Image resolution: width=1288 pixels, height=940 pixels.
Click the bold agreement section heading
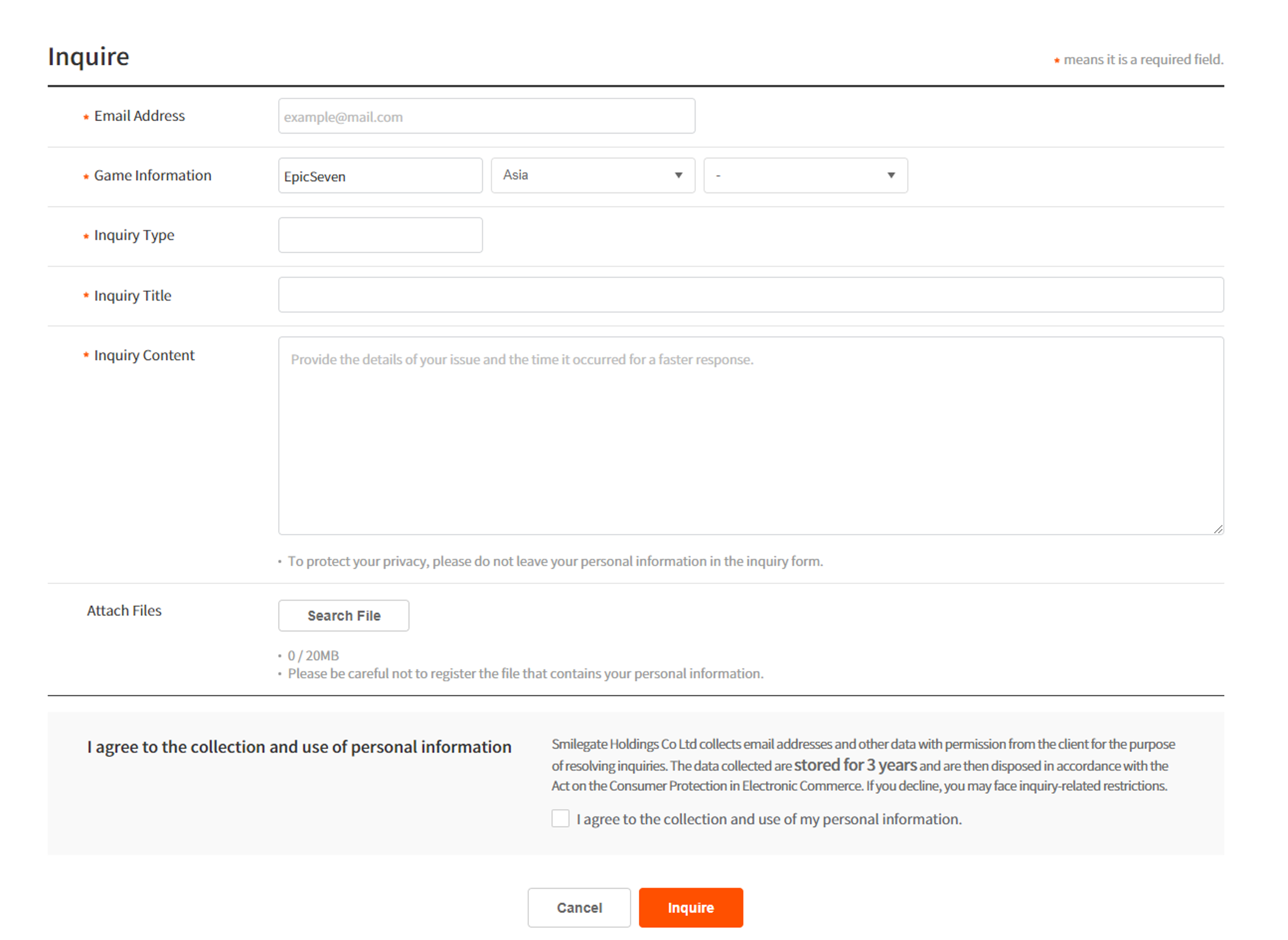(299, 747)
